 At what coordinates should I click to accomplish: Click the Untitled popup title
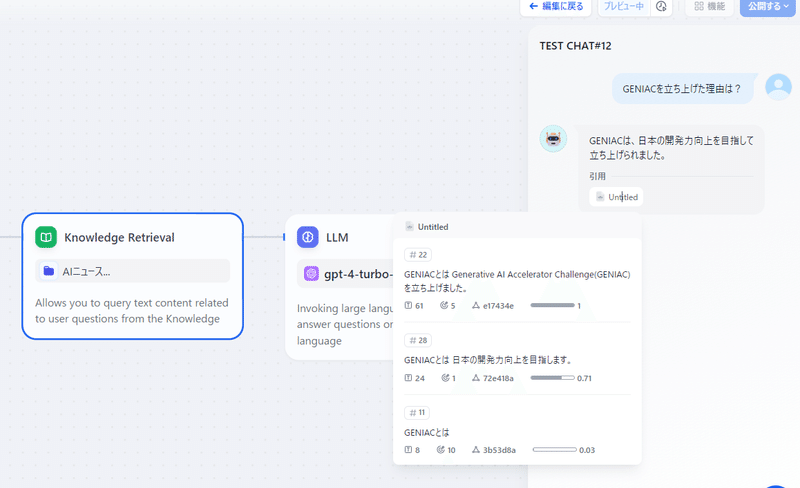[x=433, y=227]
